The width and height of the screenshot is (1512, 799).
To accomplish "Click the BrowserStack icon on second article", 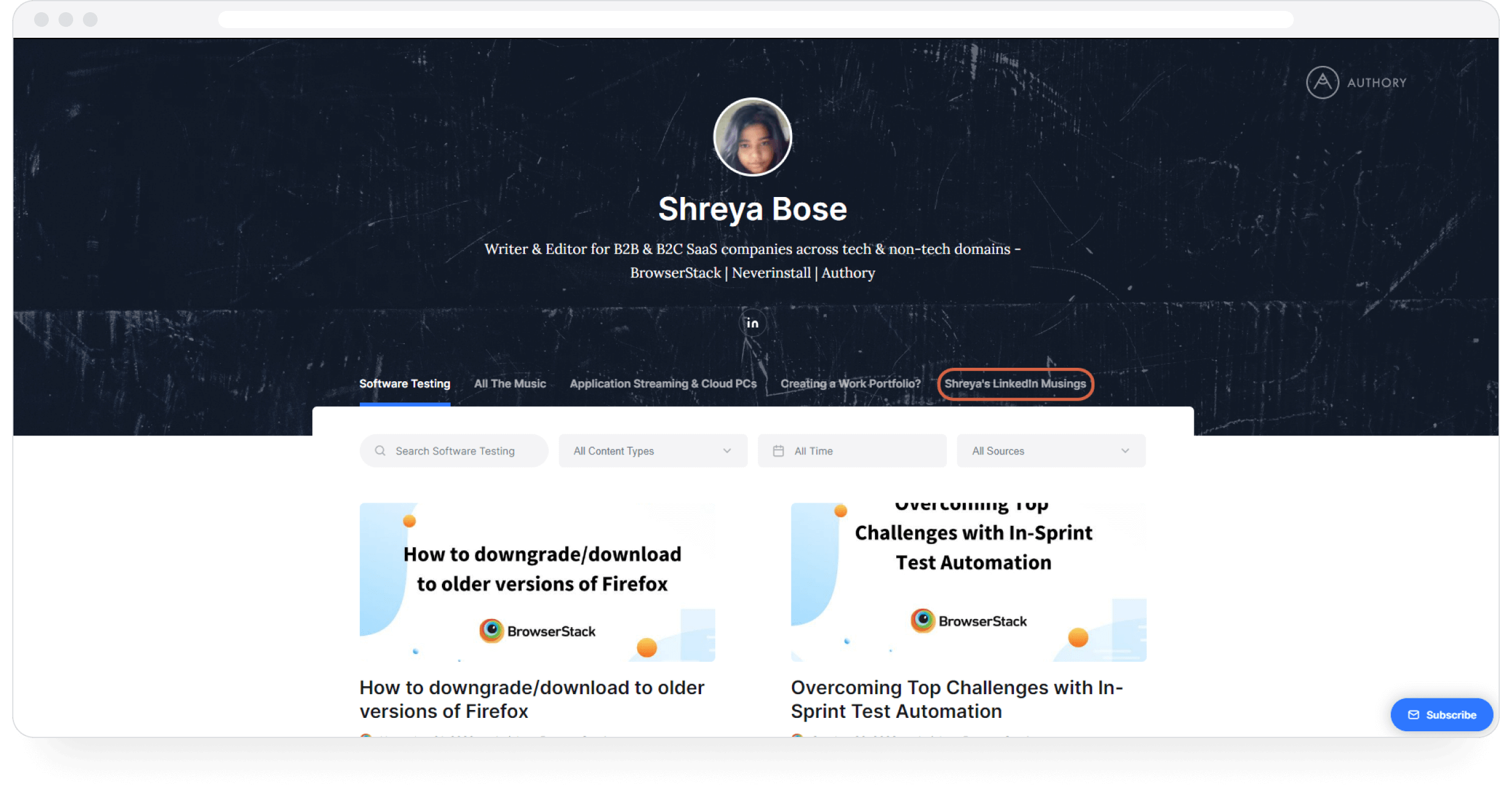I will (922, 622).
